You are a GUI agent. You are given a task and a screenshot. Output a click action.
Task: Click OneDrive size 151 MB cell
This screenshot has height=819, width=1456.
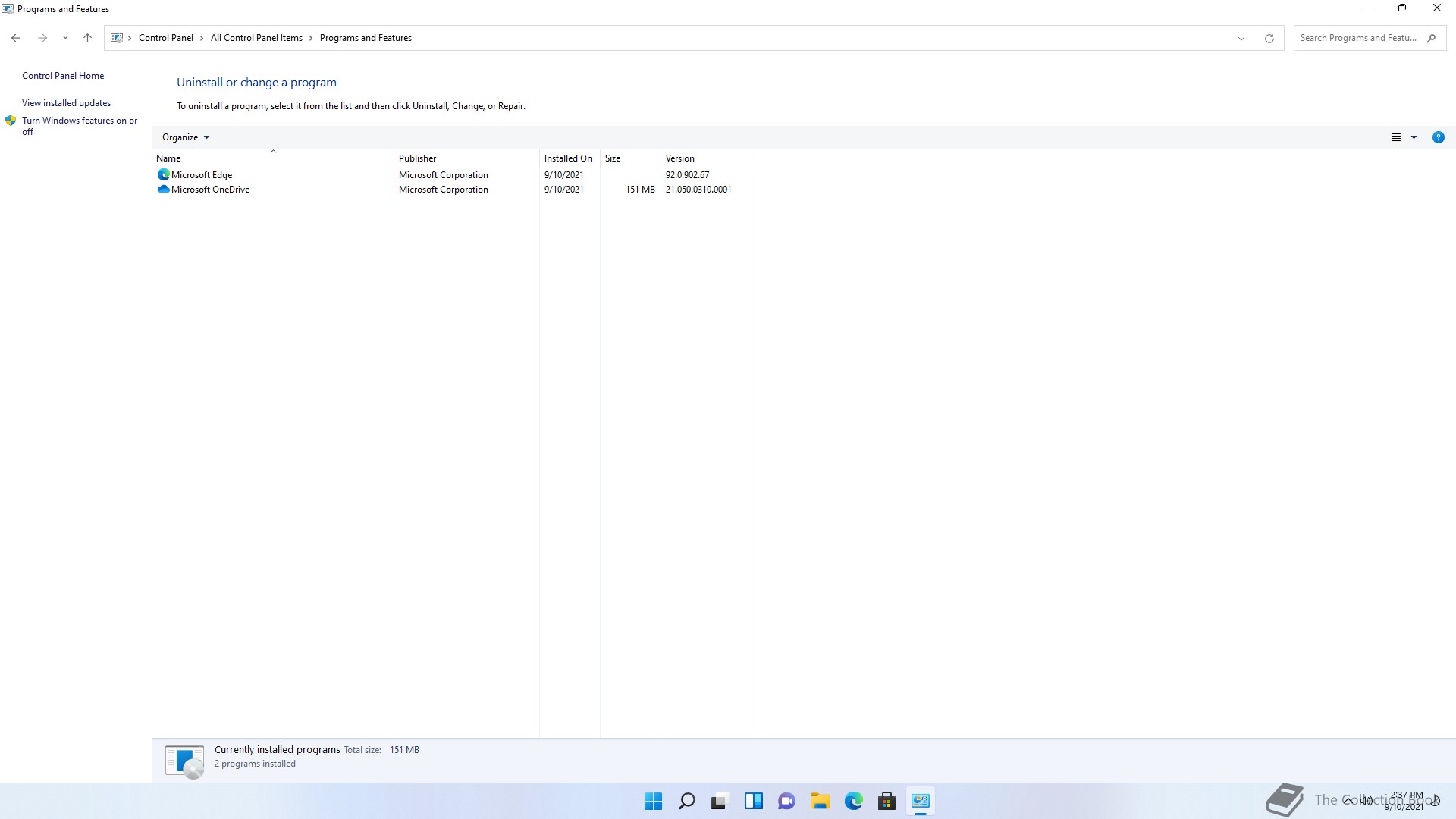point(640,190)
